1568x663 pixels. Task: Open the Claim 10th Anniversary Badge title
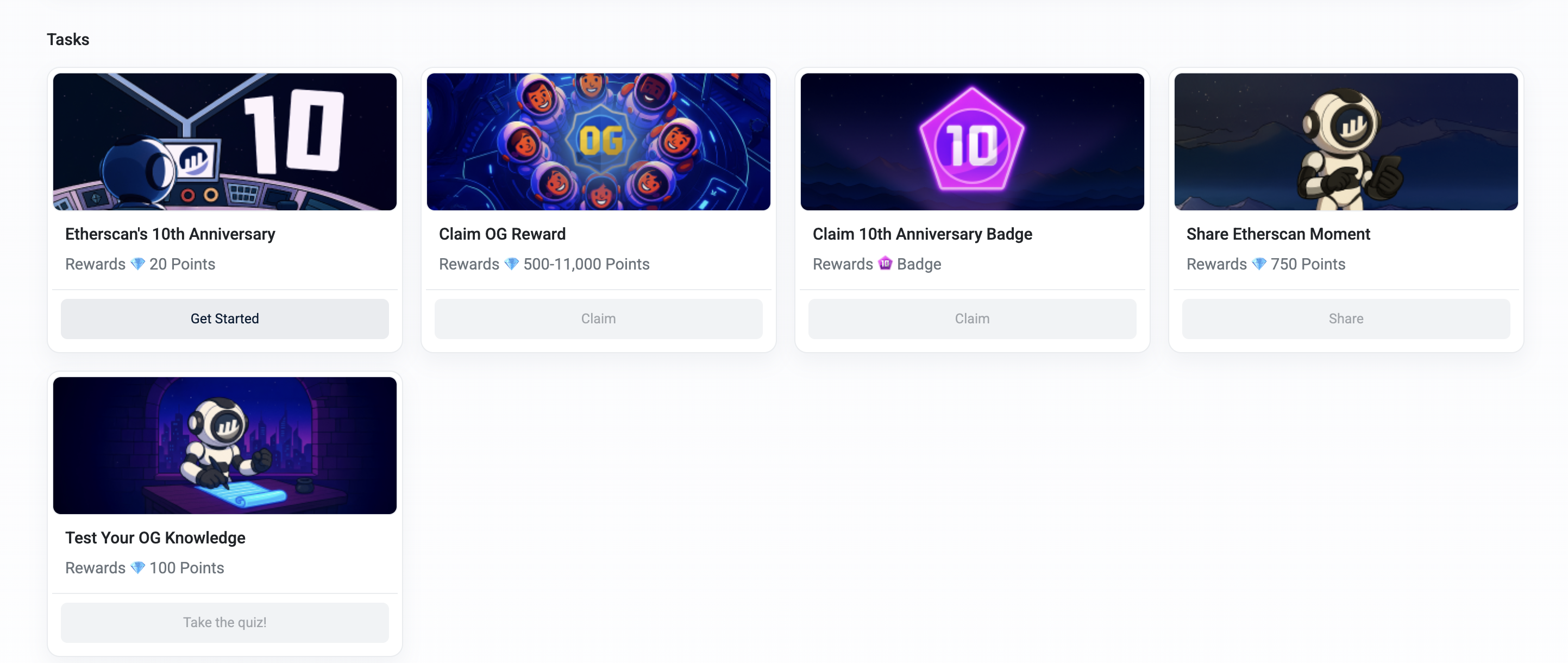point(922,234)
